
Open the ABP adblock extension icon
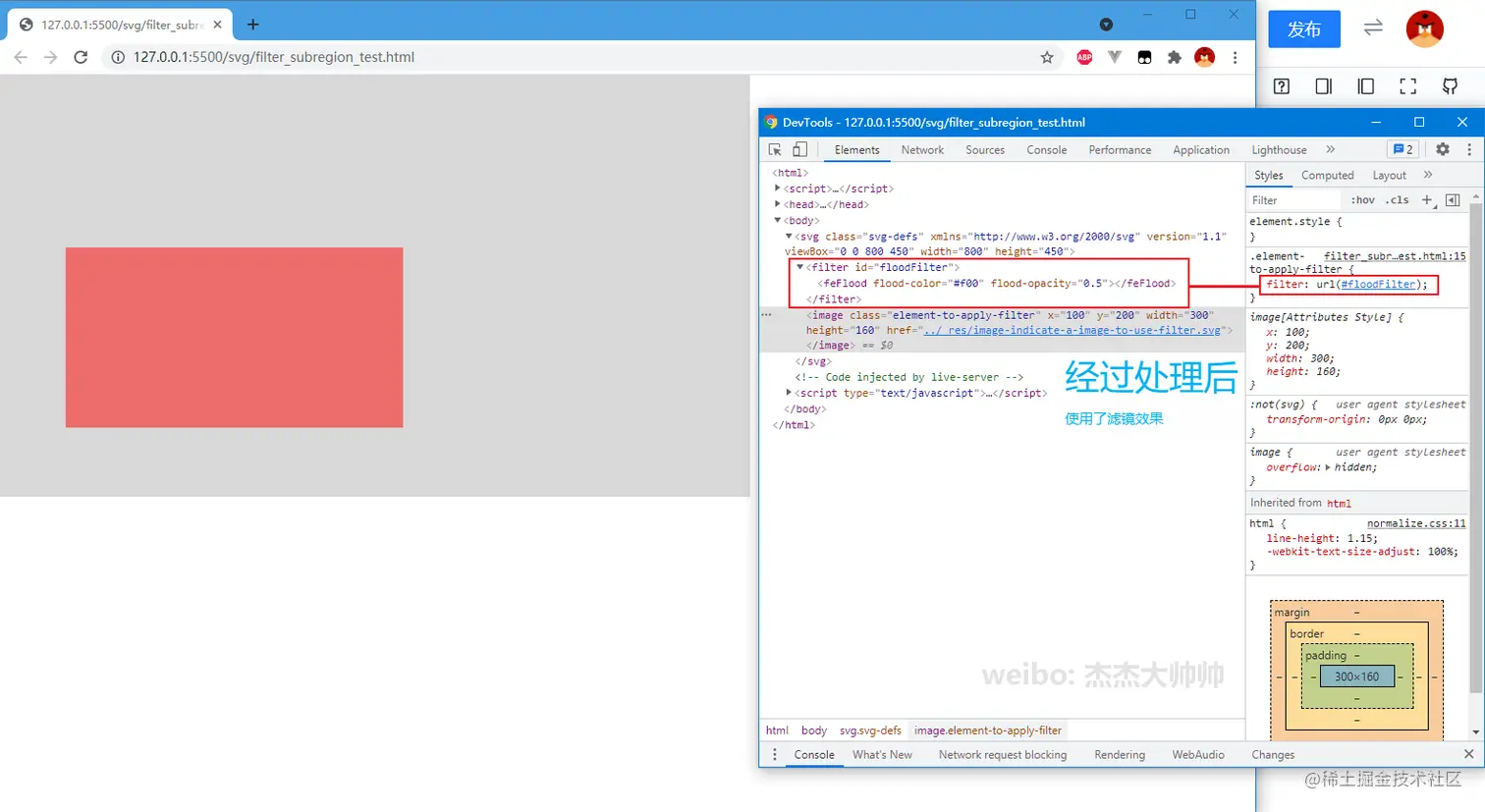coord(1084,57)
